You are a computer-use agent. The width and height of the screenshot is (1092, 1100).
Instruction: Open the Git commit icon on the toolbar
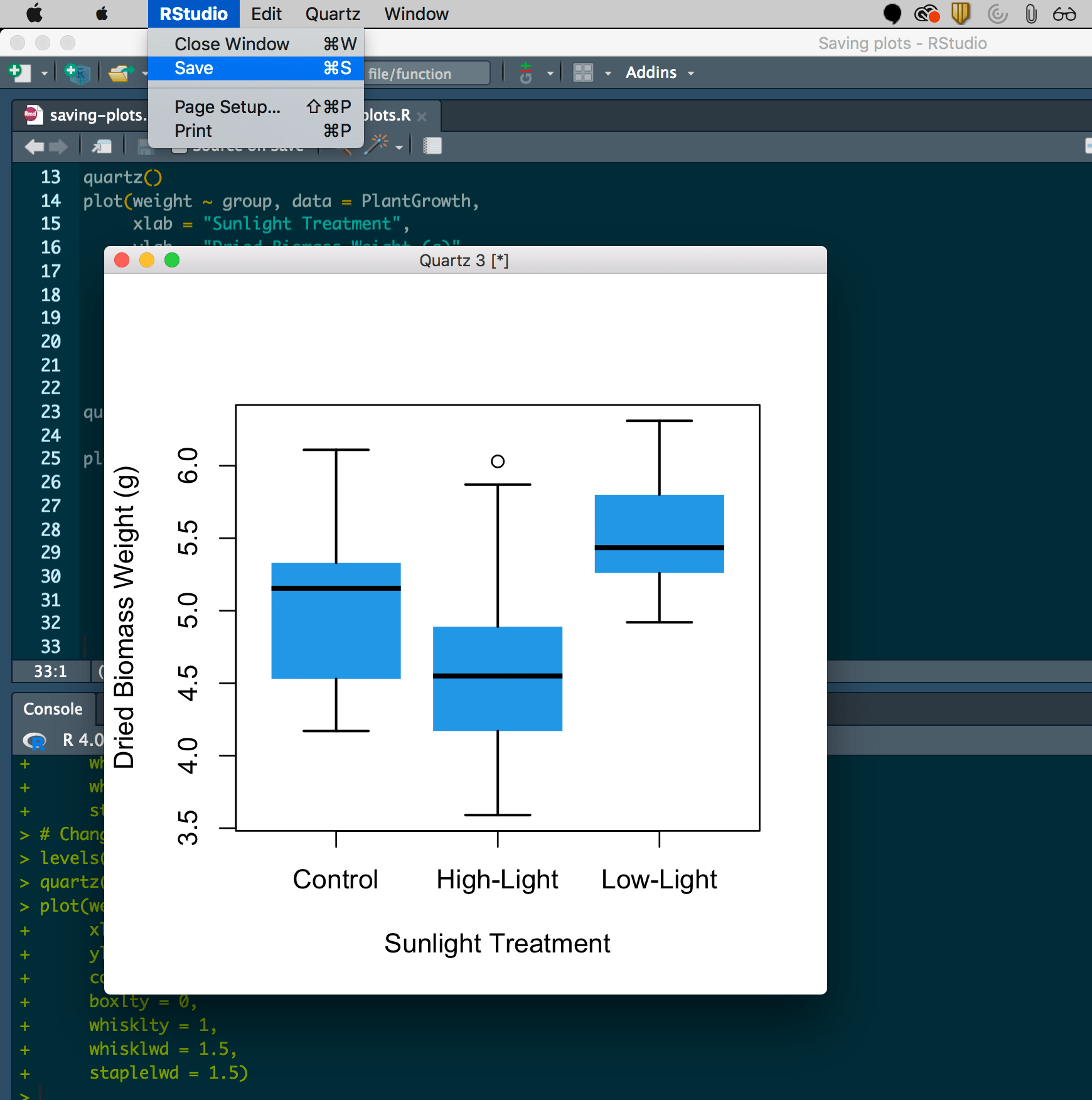(x=525, y=72)
